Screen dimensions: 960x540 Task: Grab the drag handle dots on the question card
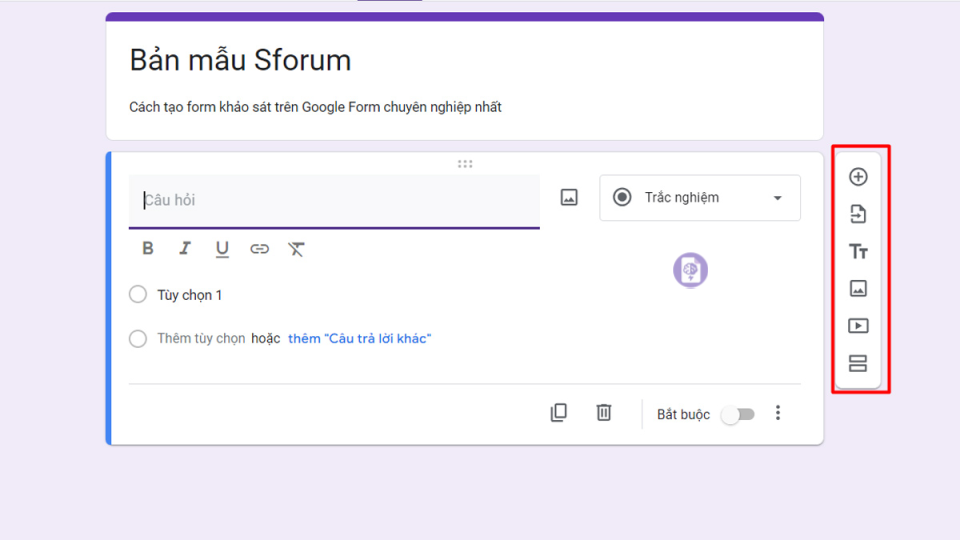[465, 164]
